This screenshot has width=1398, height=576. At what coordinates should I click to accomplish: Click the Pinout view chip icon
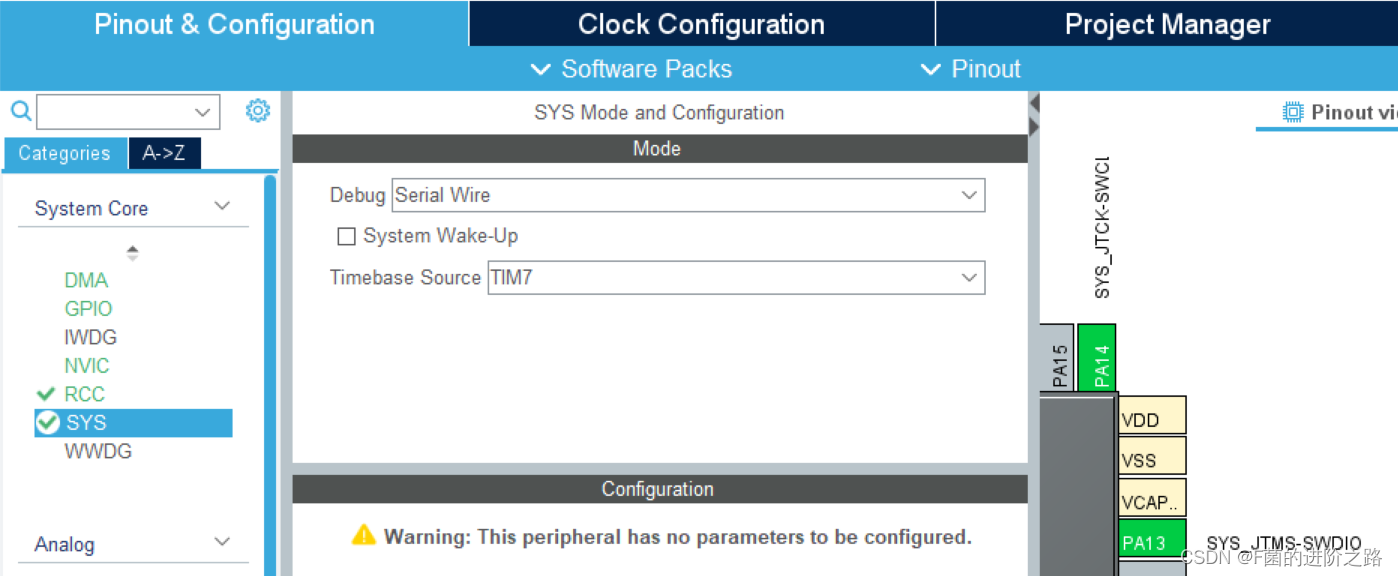1294,111
